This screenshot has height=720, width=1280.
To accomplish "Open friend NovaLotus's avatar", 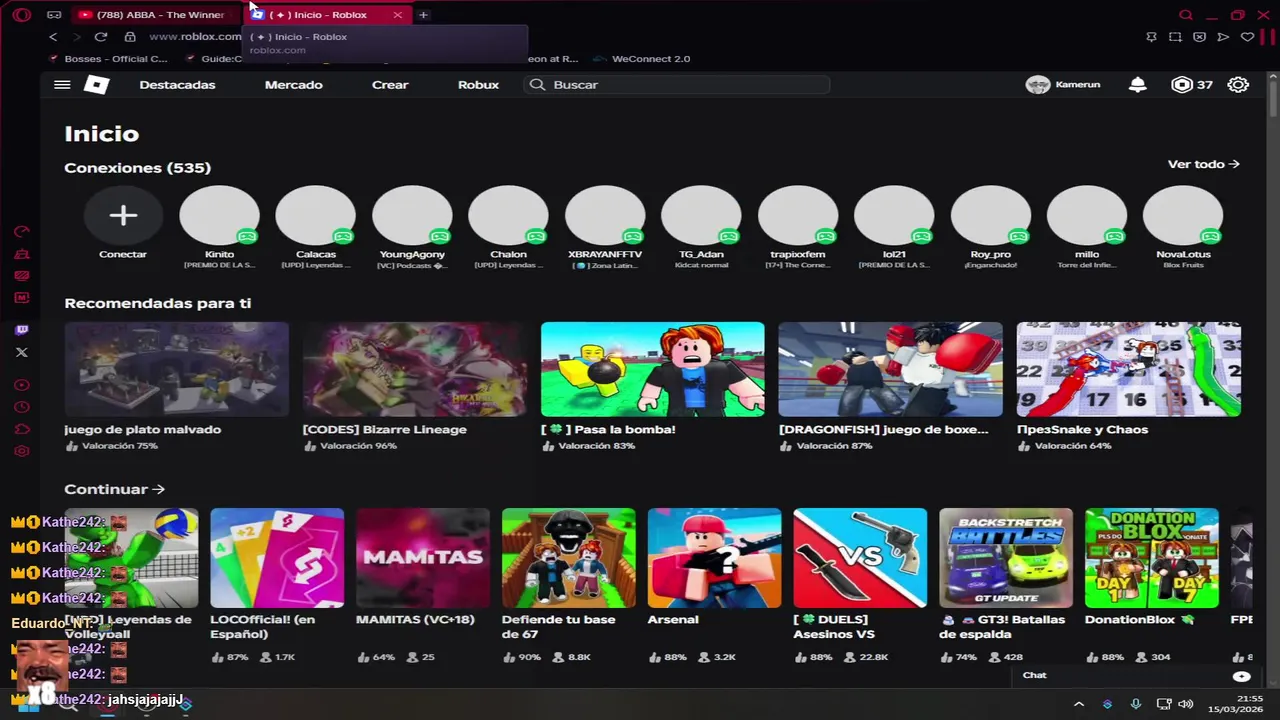I will [1183, 215].
